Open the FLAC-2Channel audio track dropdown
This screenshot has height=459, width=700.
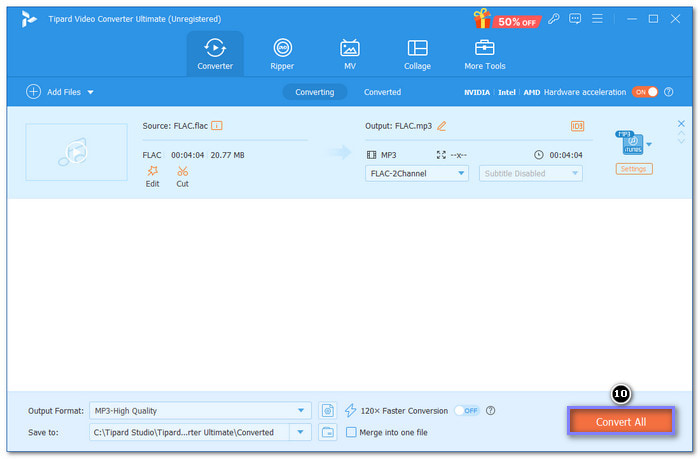[x=417, y=173]
